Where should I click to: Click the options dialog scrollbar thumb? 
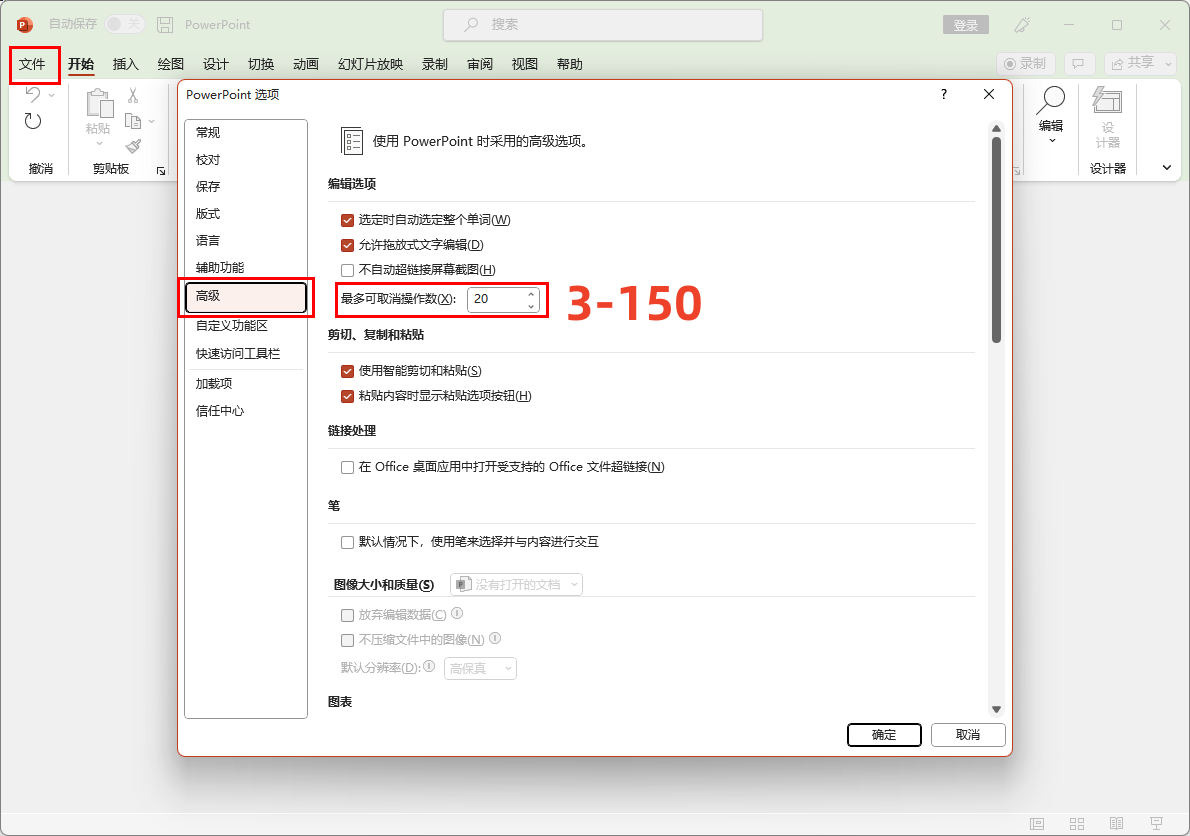pos(996,239)
